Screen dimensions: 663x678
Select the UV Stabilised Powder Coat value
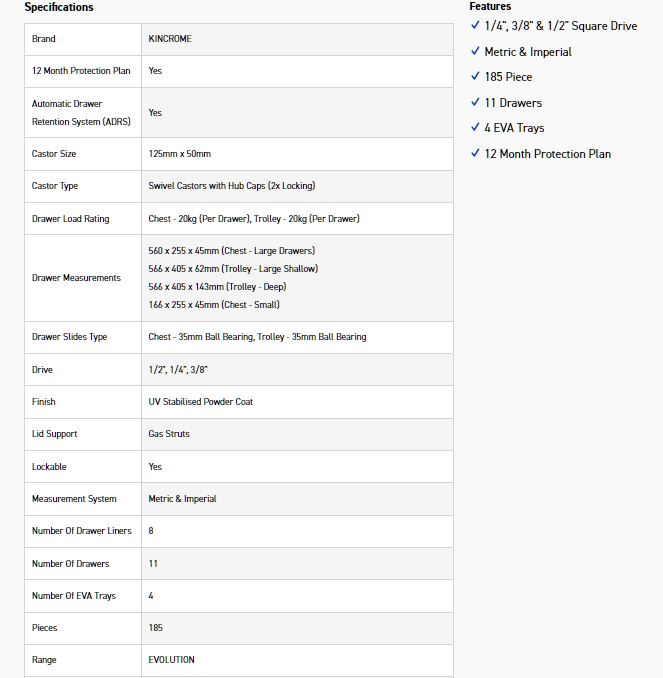tap(200, 402)
